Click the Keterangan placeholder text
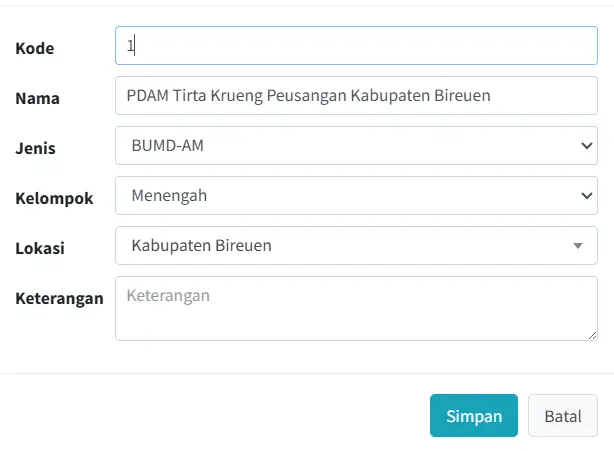614x451 pixels. click(166, 296)
